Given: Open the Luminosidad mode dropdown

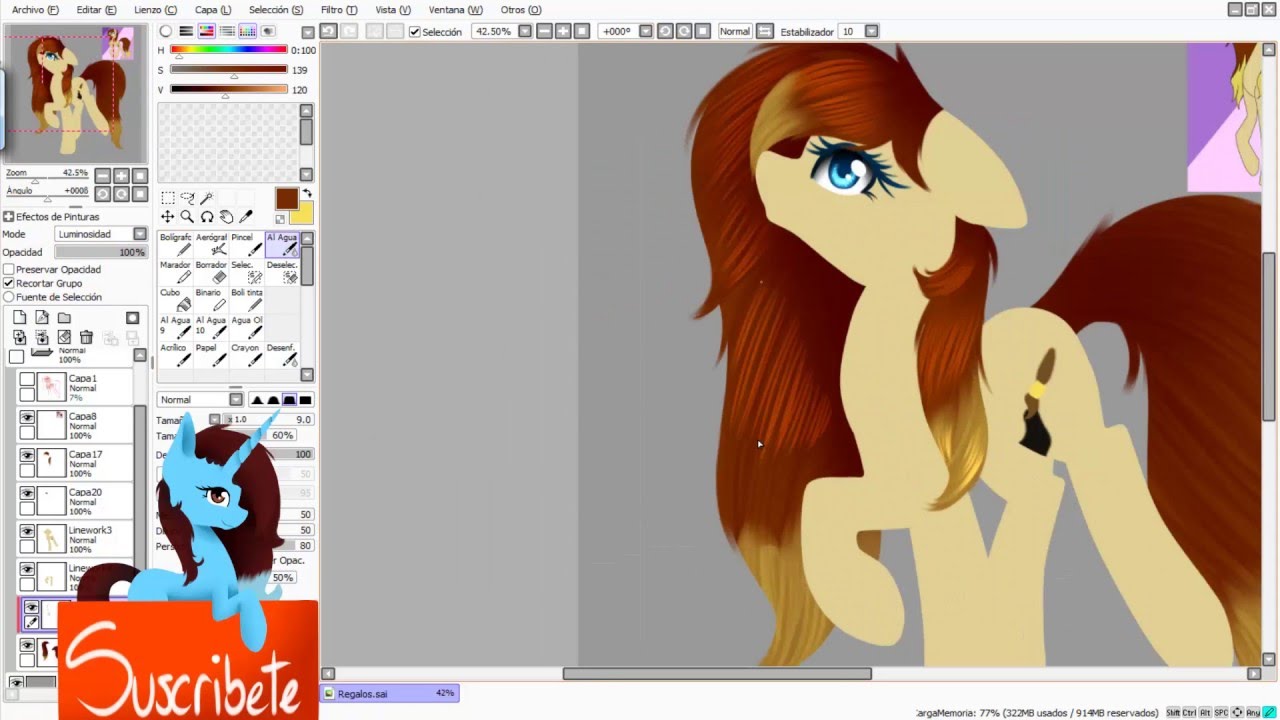Looking at the screenshot, I should point(139,234).
